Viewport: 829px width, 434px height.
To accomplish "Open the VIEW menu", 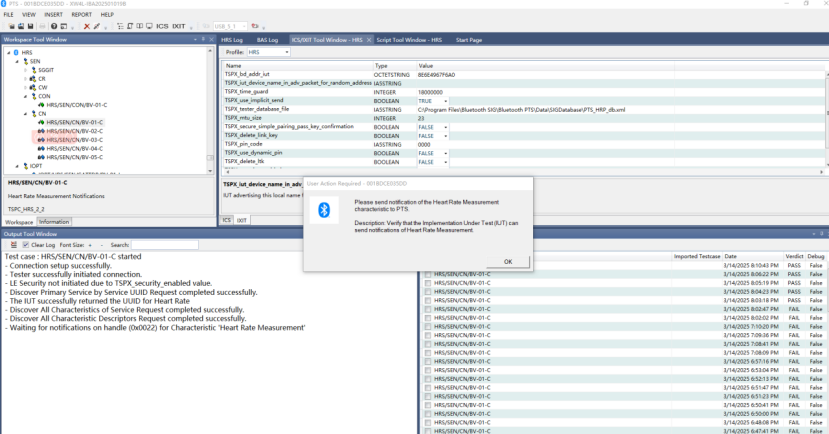I will [29, 15].
